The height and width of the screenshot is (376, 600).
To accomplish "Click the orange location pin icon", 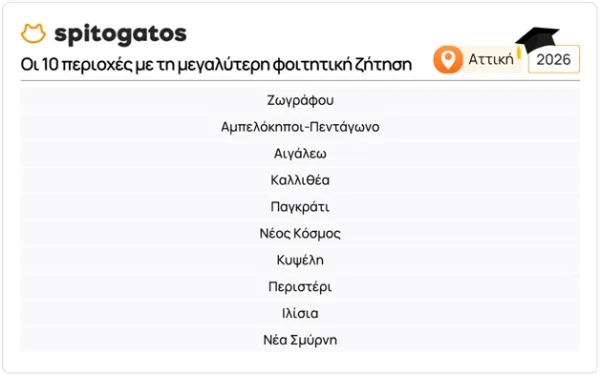I will point(448,59).
